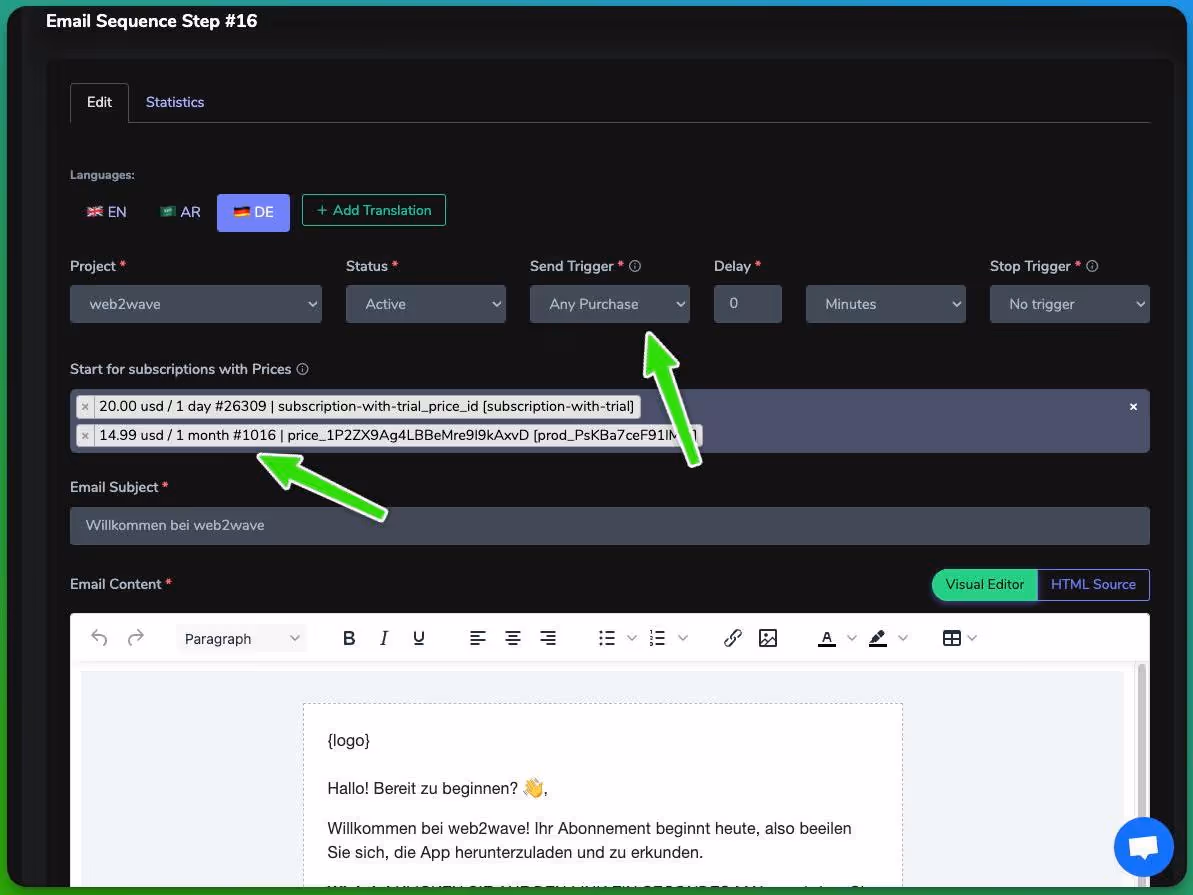Open Status dropdown showing Active

[x=425, y=304]
